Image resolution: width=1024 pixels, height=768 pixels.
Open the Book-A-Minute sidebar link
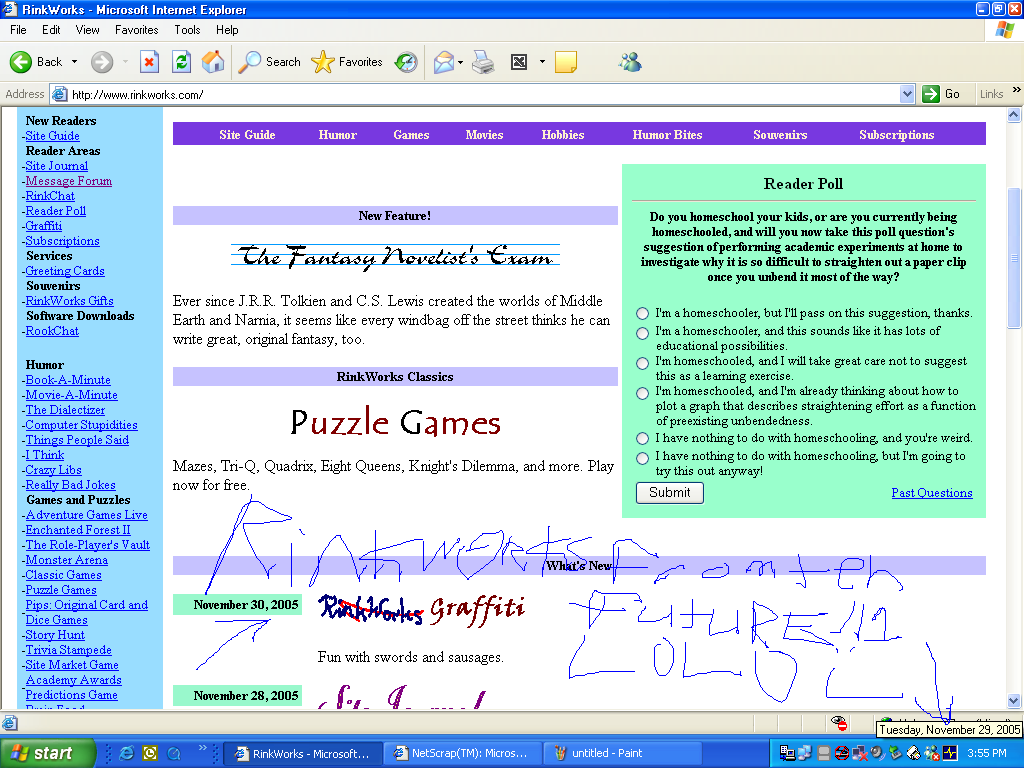(68, 379)
